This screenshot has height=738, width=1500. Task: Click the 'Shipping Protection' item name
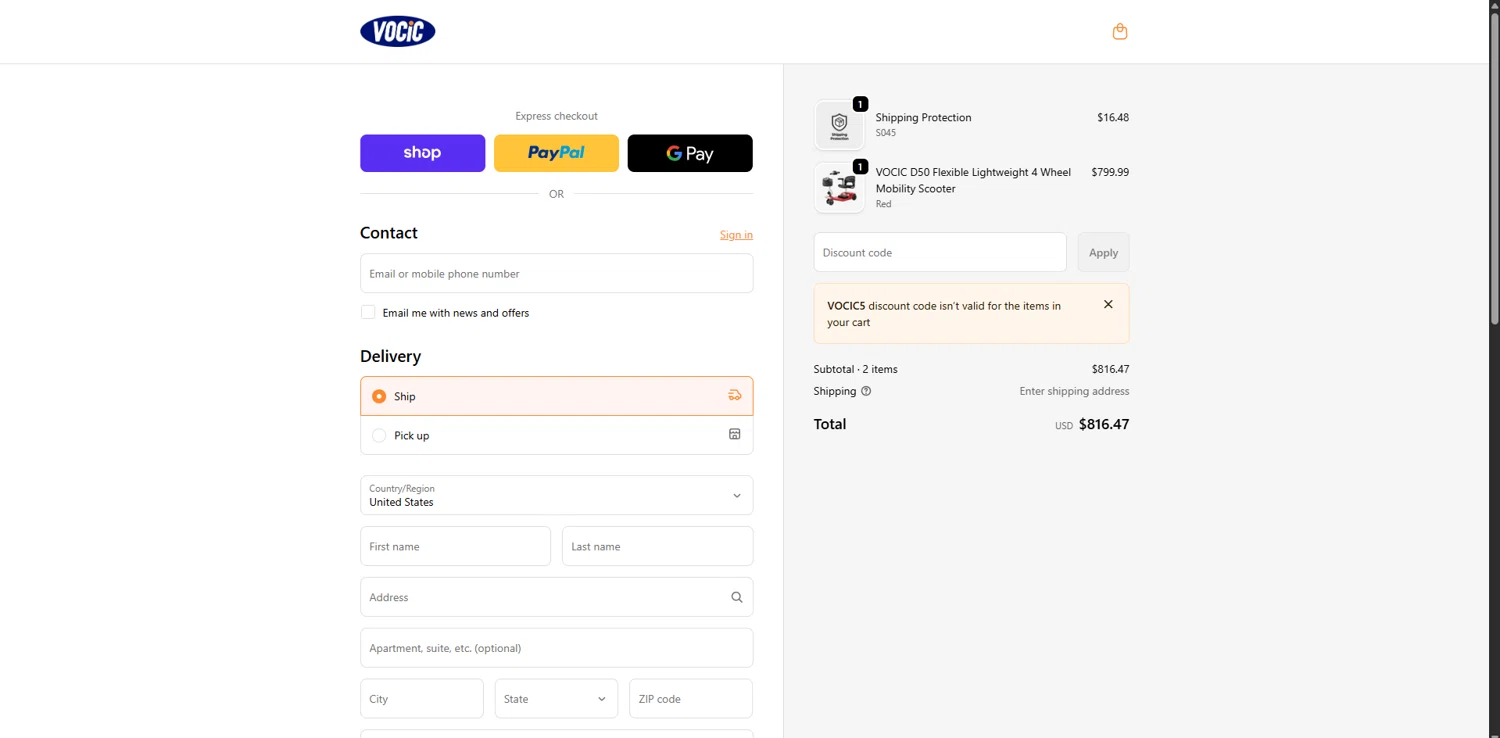pos(923,117)
